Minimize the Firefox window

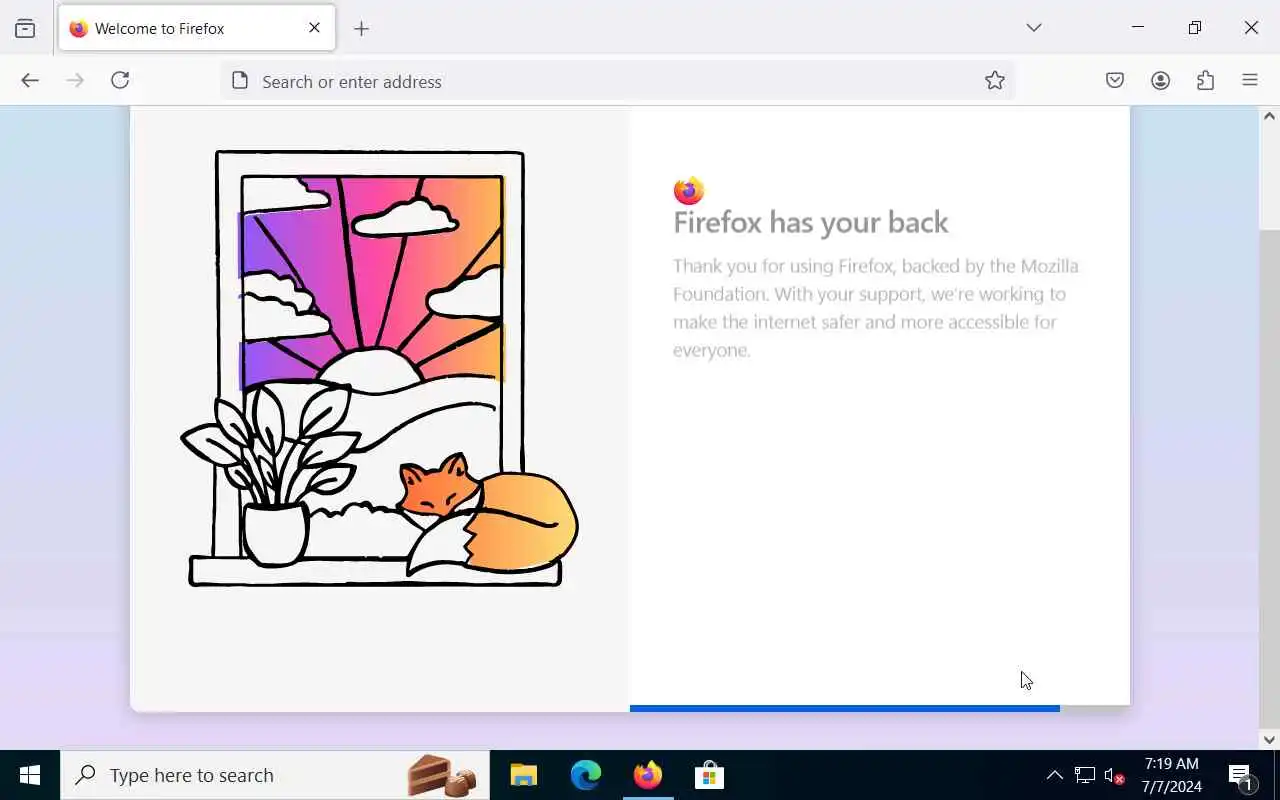[x=1137, y=28]
